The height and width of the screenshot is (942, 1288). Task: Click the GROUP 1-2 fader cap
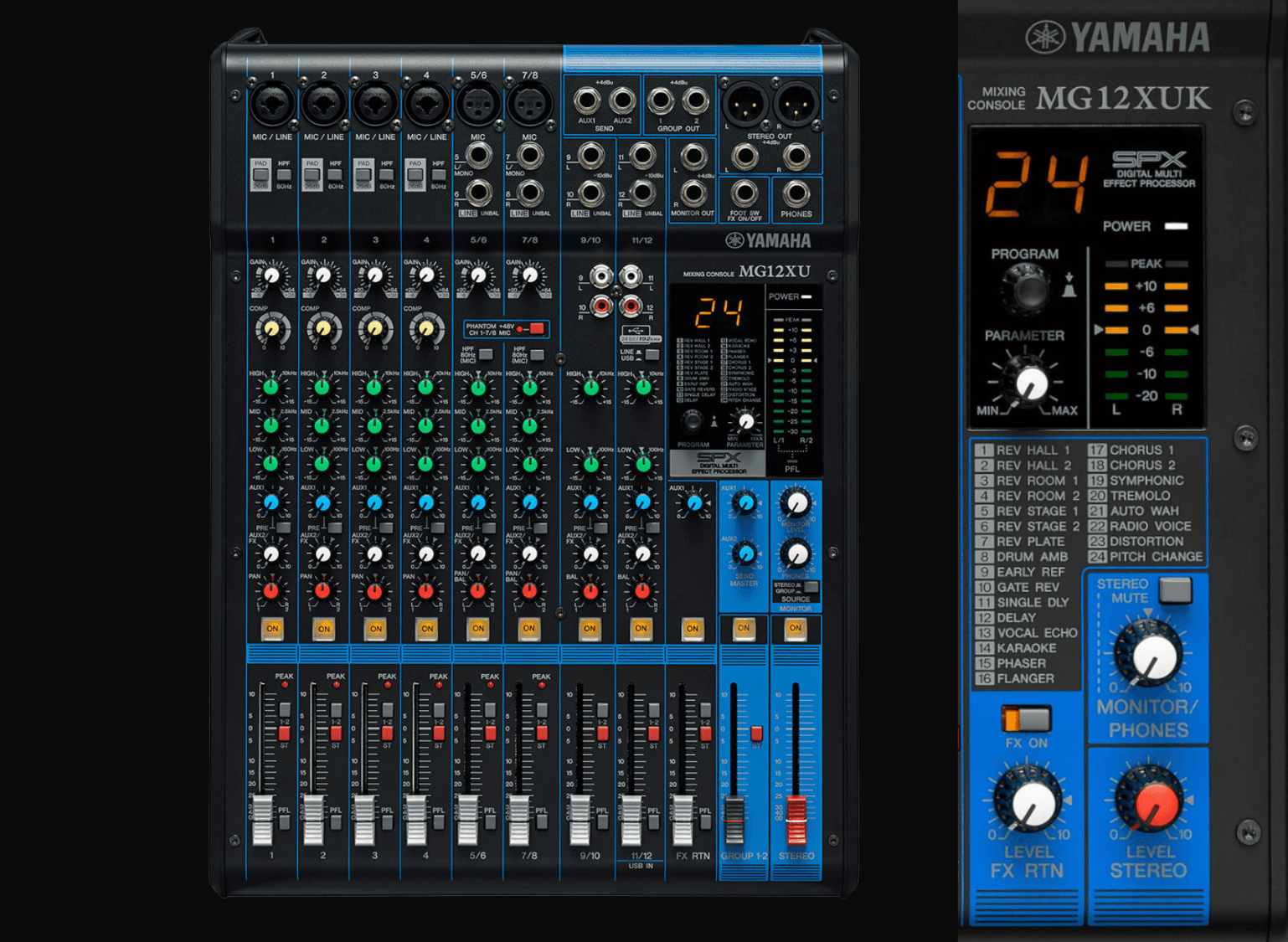[734, 820]
